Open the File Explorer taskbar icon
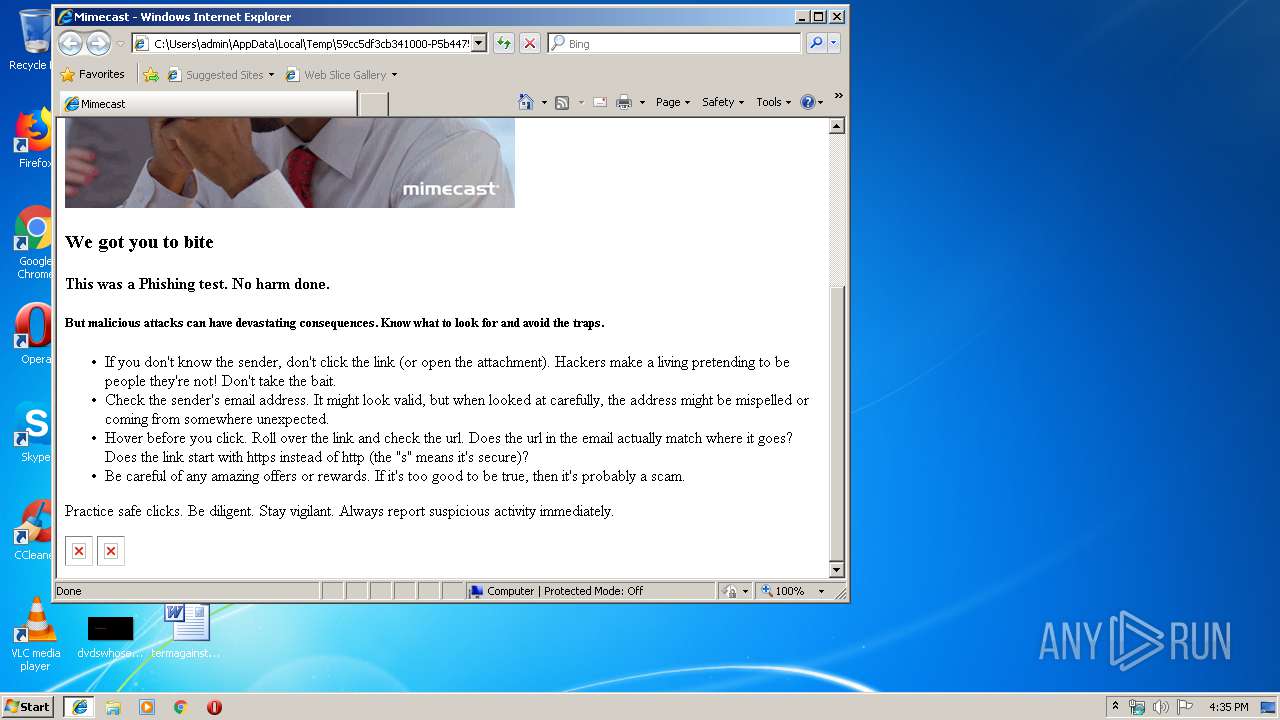The image size is (1280, 720). [x=113, y=707]
